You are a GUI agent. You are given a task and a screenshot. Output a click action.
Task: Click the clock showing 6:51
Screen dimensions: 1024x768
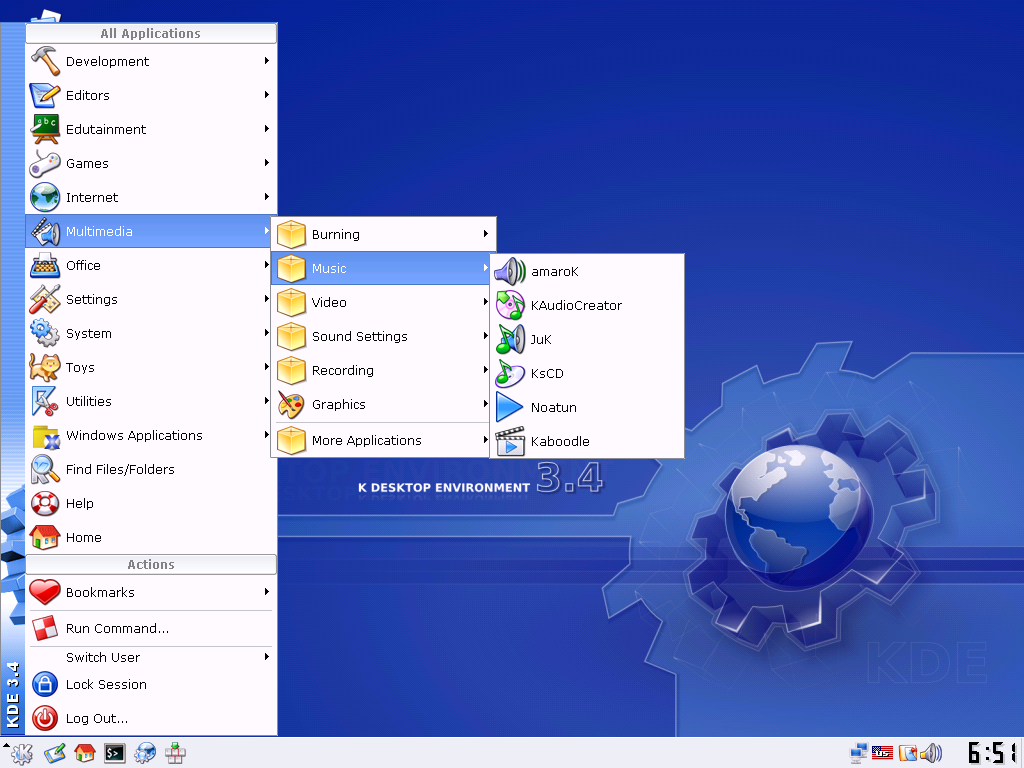tap(993, 753)
